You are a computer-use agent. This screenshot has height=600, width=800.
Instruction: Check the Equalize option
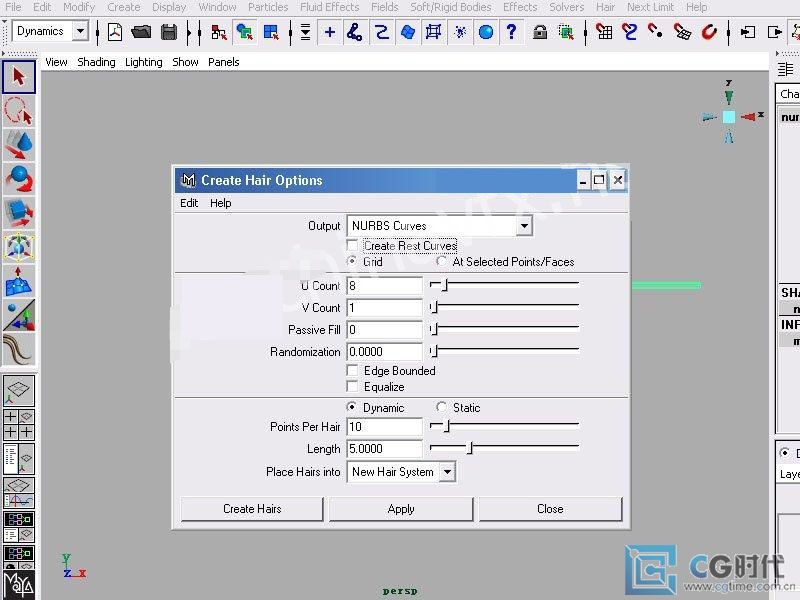pos(352,387)
